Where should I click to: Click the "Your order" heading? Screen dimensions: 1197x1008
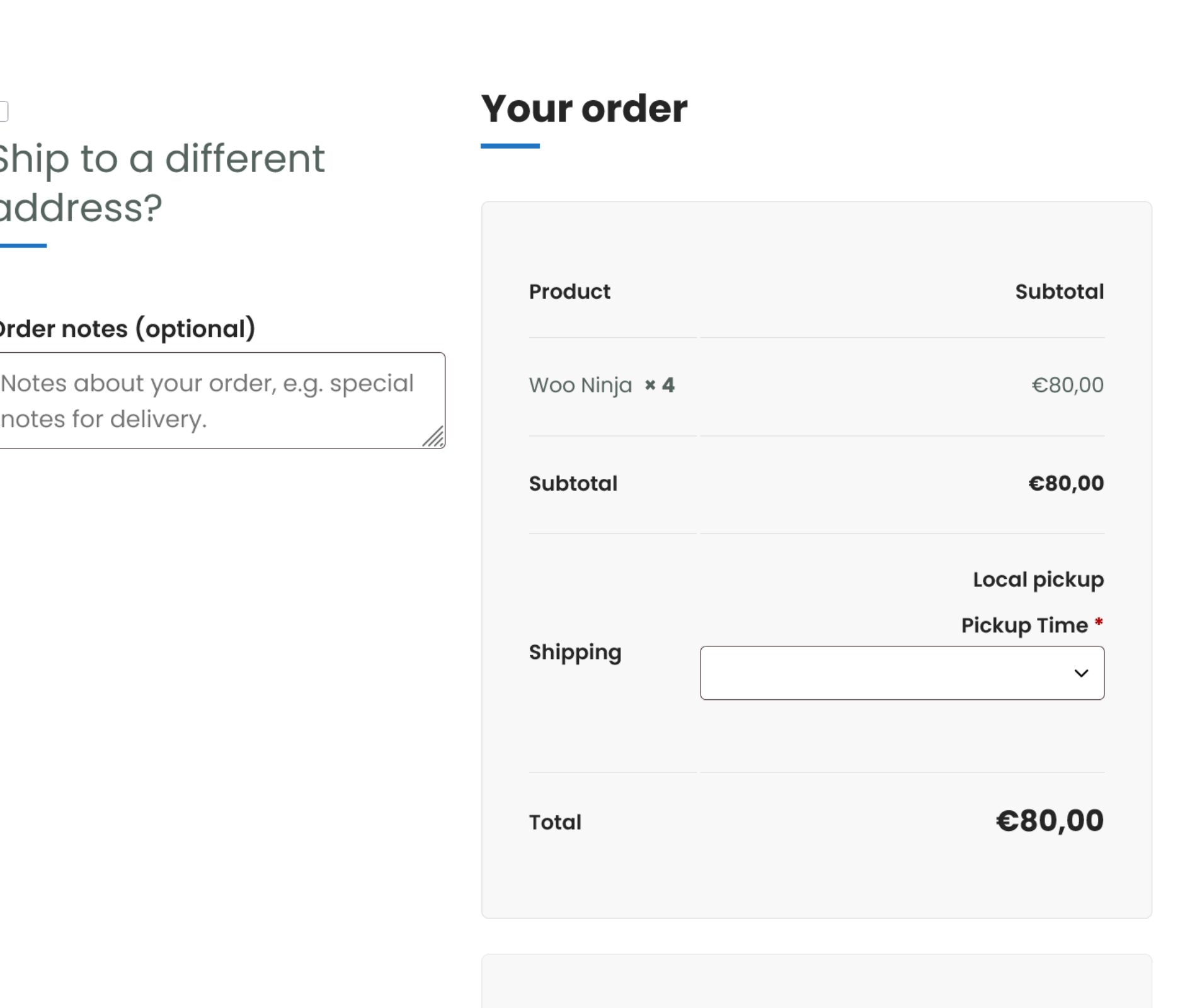click(x=584, y=109)
